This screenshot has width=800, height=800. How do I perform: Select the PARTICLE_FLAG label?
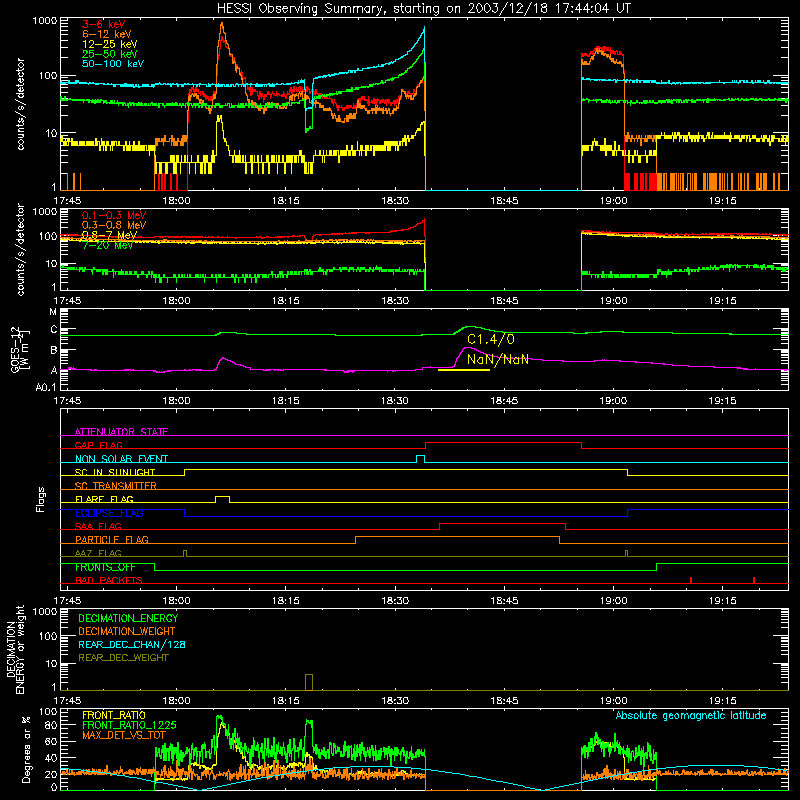(x=112, y=540)
